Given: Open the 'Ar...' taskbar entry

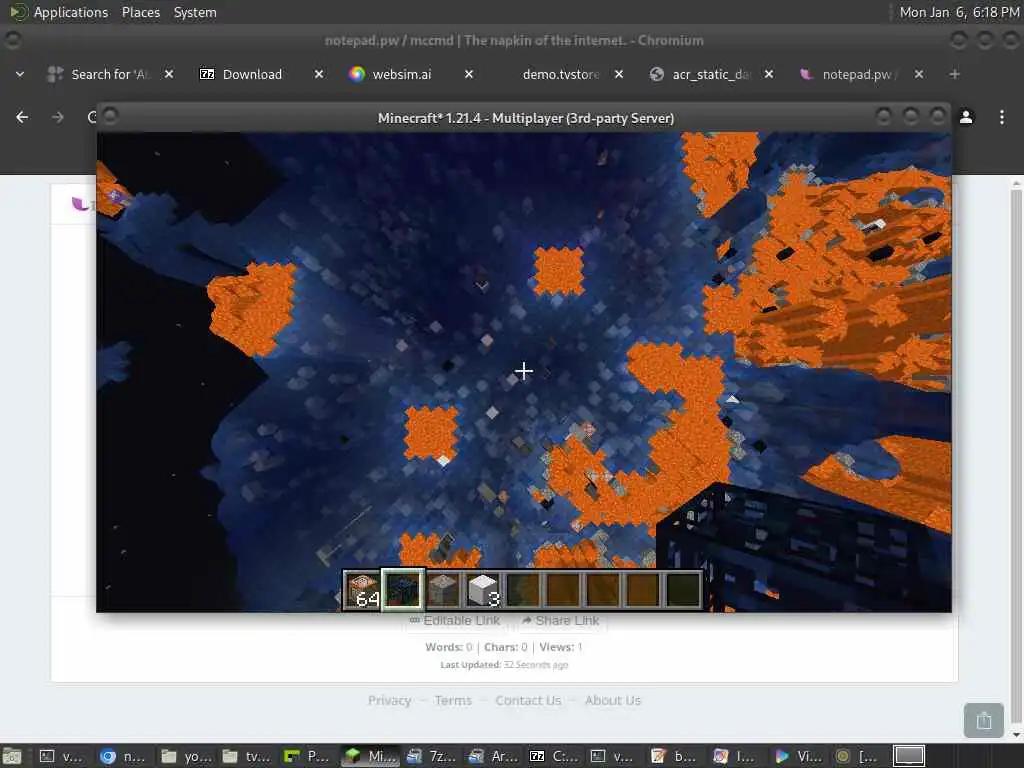Looking at the screenshot, I should coord(492,756).
